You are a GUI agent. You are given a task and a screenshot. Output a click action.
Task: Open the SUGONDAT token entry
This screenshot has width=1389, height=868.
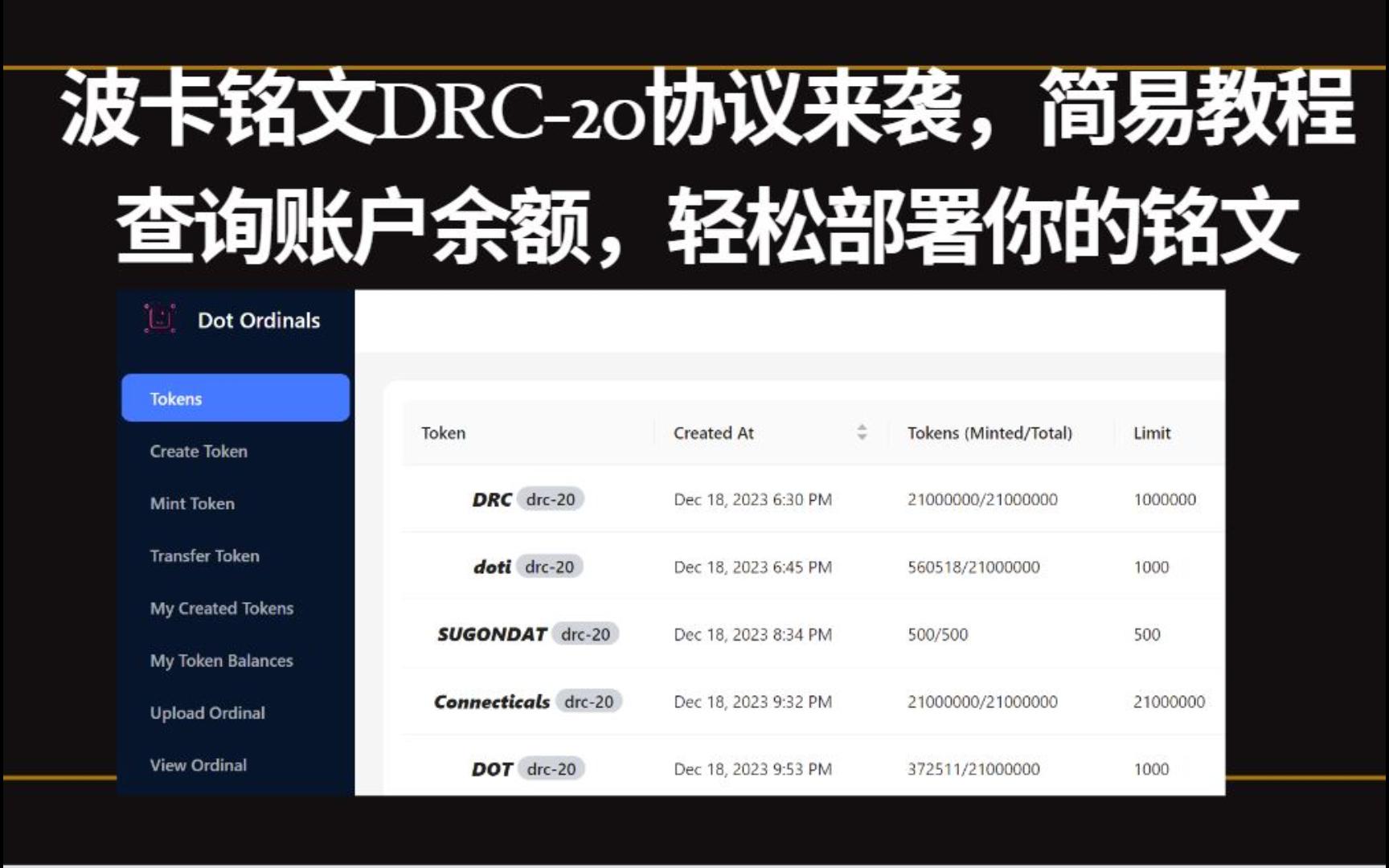[x=492, y=635]
